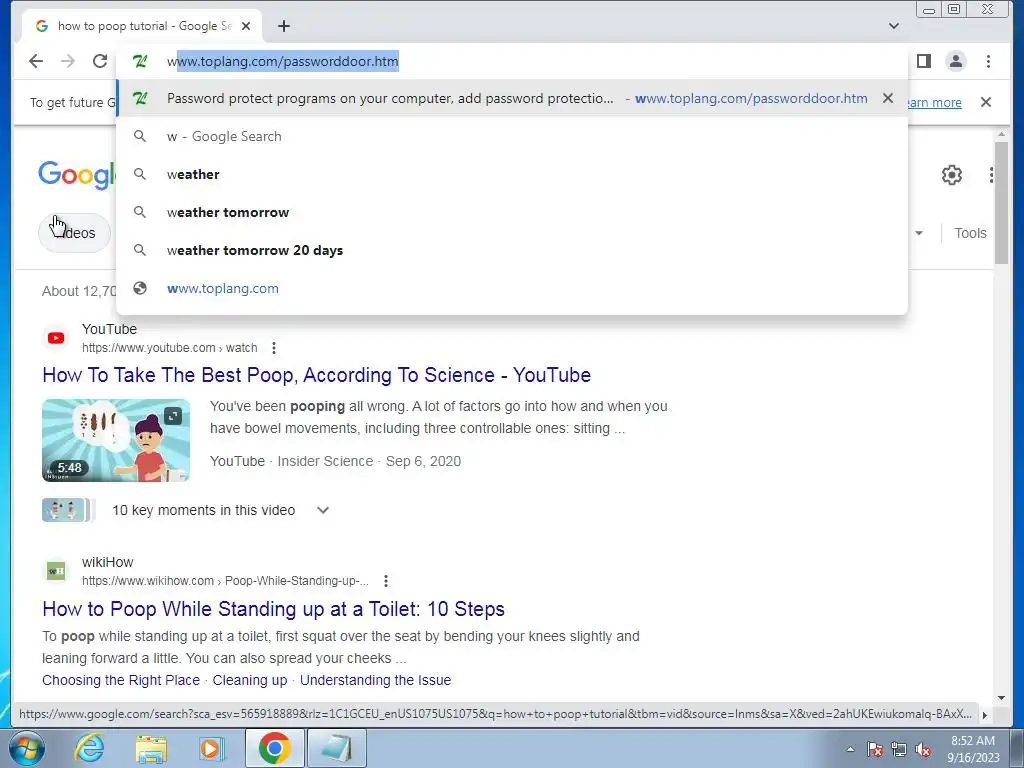Reload the current page

click(100, 61)
